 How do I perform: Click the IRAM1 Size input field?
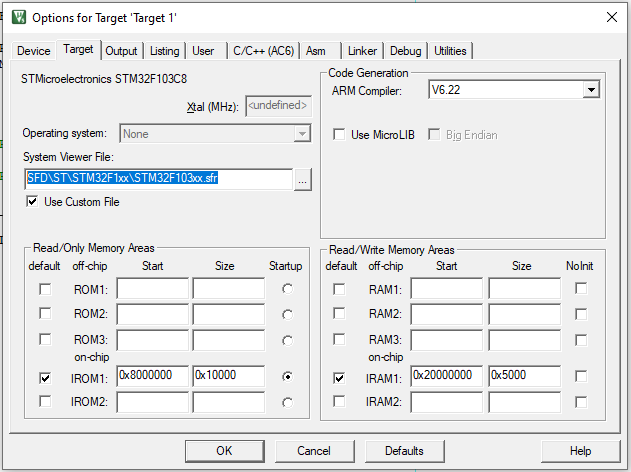(523, 376)
